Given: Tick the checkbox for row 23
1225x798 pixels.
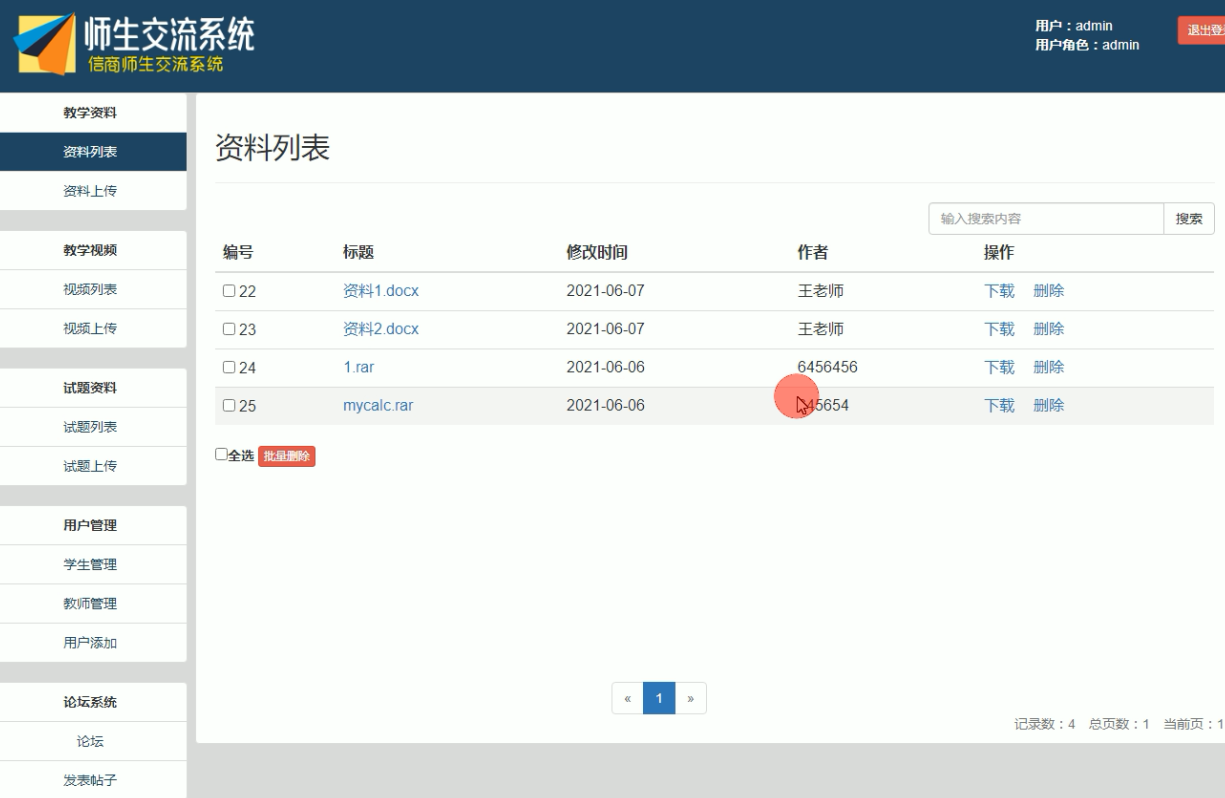Looking at the screenshot, I should (x=228, y=329).
